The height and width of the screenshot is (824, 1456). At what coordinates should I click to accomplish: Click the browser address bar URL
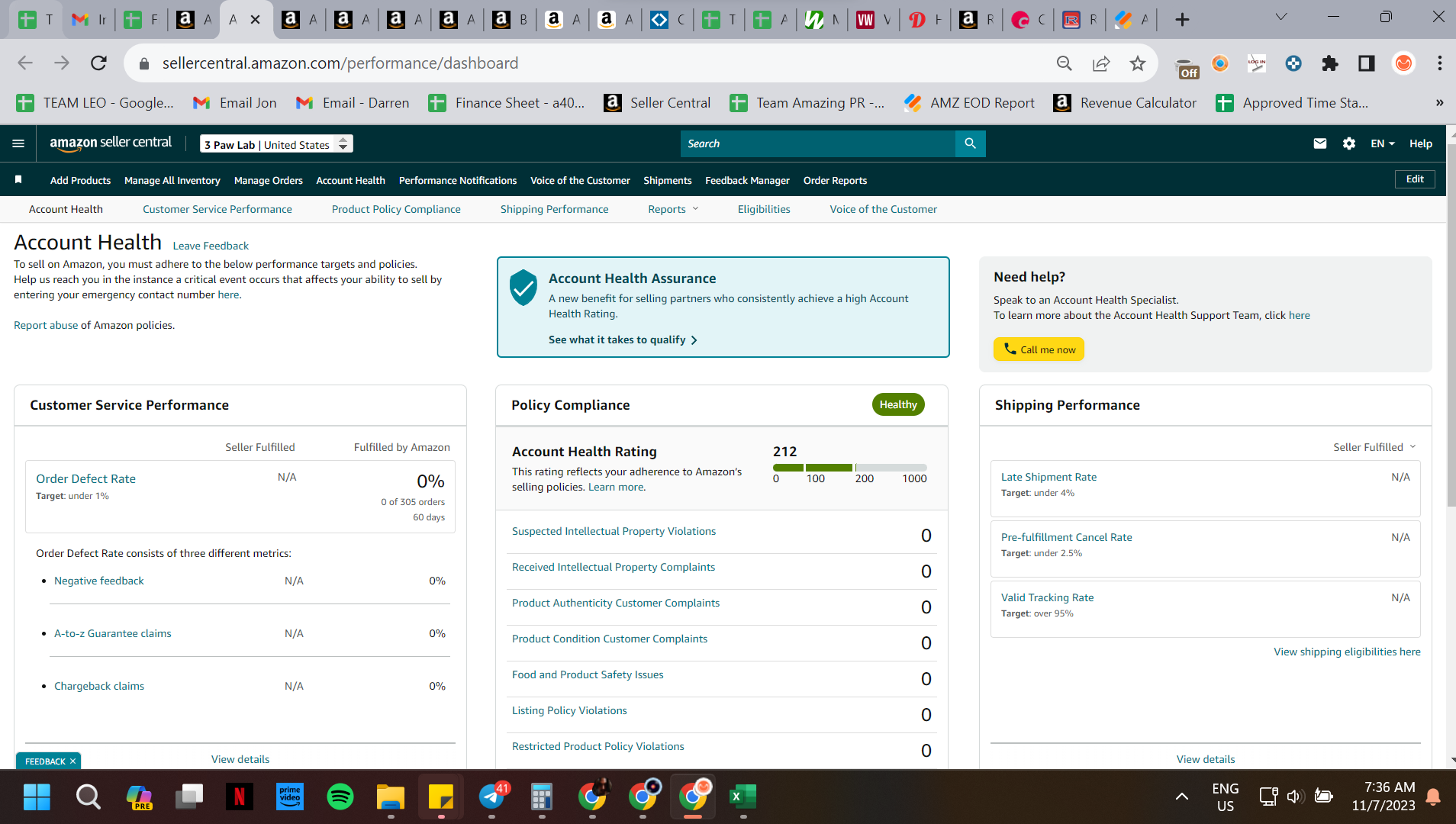click(x=340, y=63)
